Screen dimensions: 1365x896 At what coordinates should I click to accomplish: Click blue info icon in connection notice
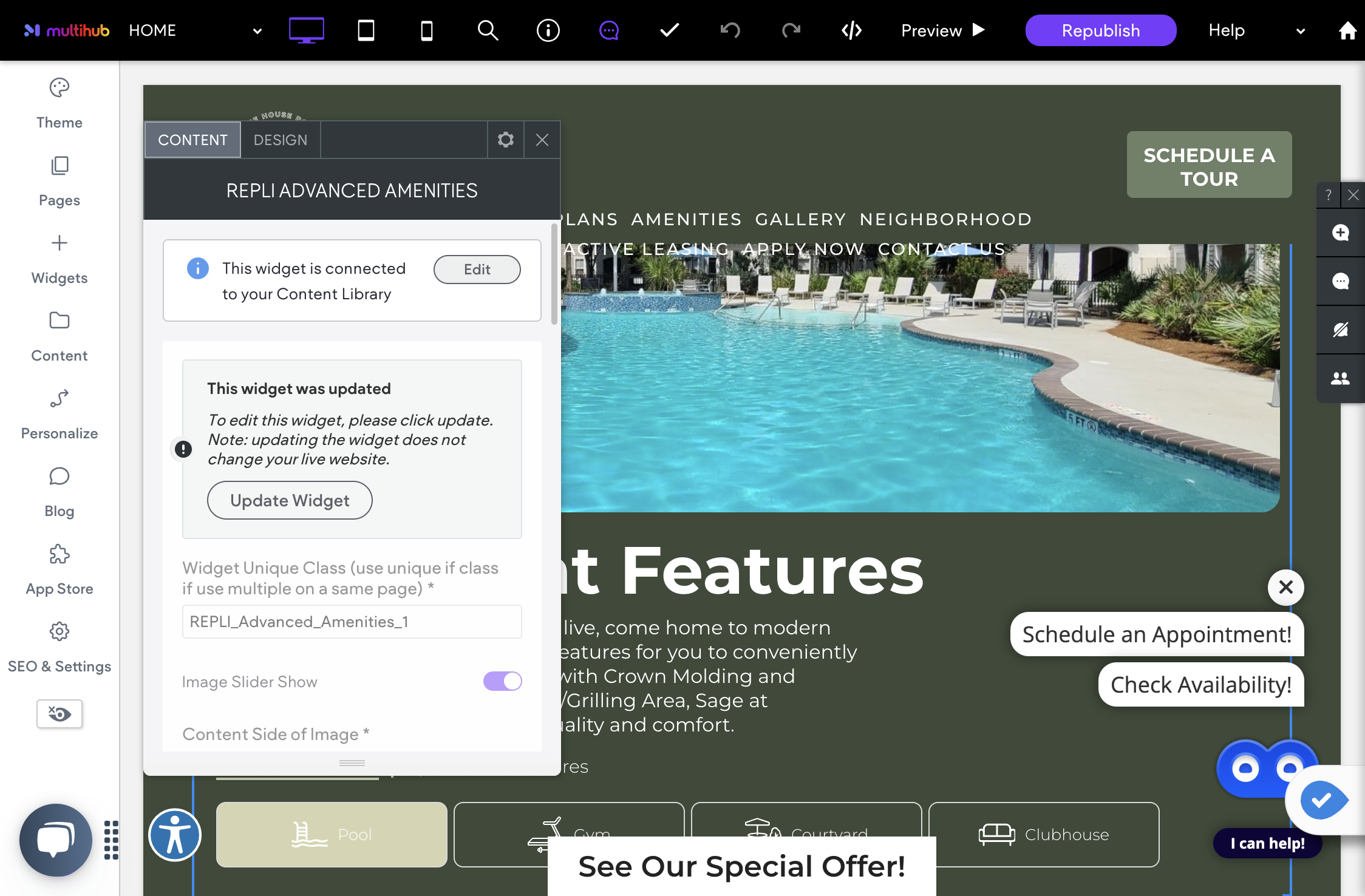coord(197,268)
